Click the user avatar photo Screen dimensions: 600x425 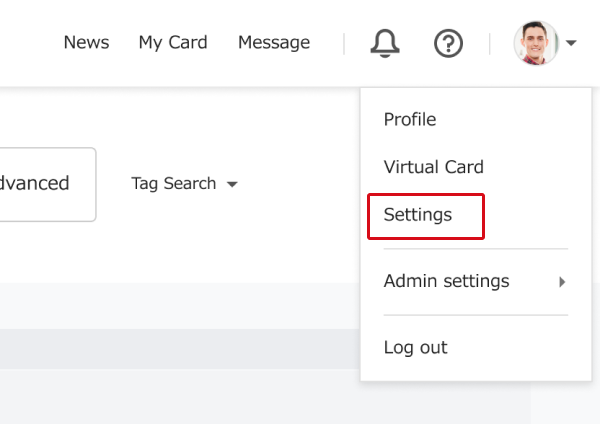pos(536,43)
